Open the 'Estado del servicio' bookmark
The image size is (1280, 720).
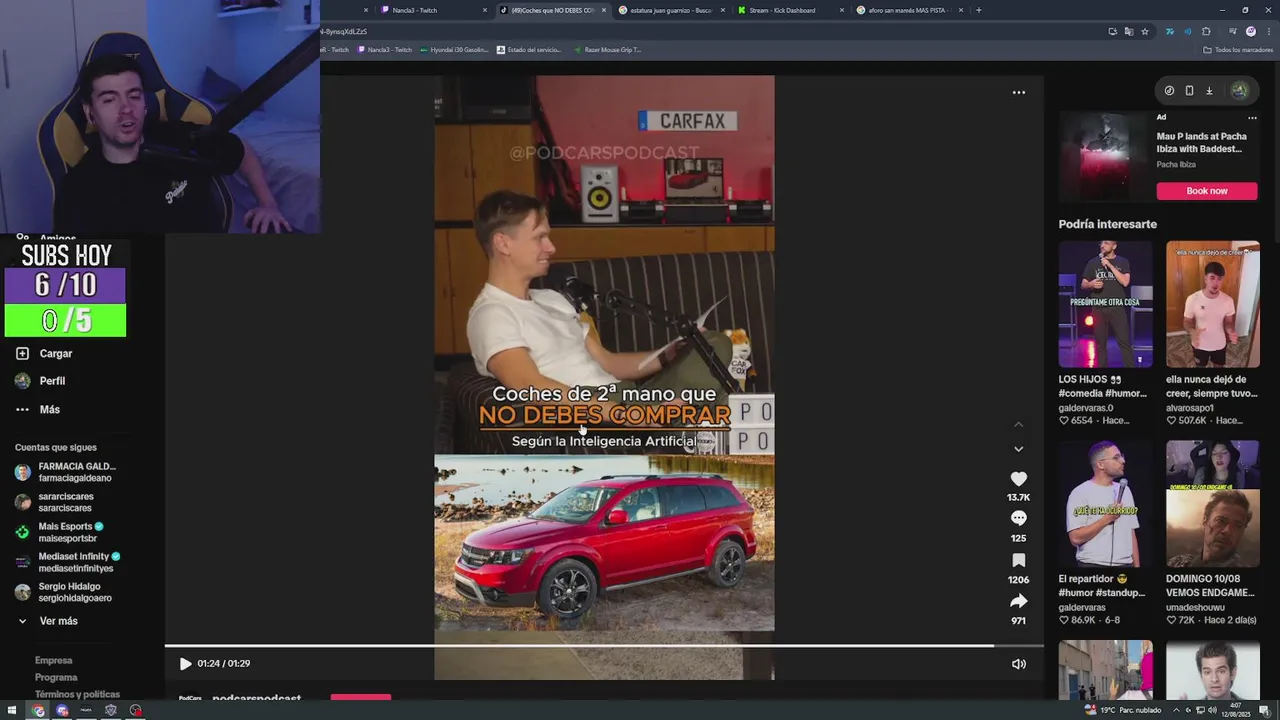529,50
